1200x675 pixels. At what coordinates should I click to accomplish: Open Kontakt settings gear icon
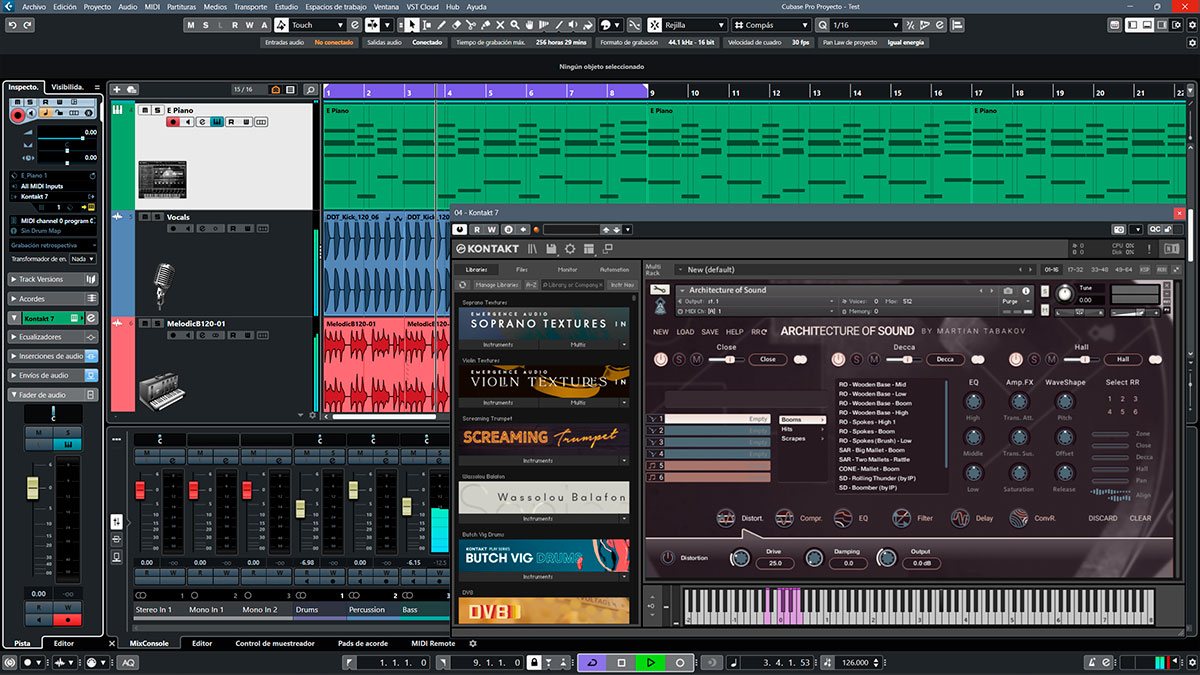[569, 248]
